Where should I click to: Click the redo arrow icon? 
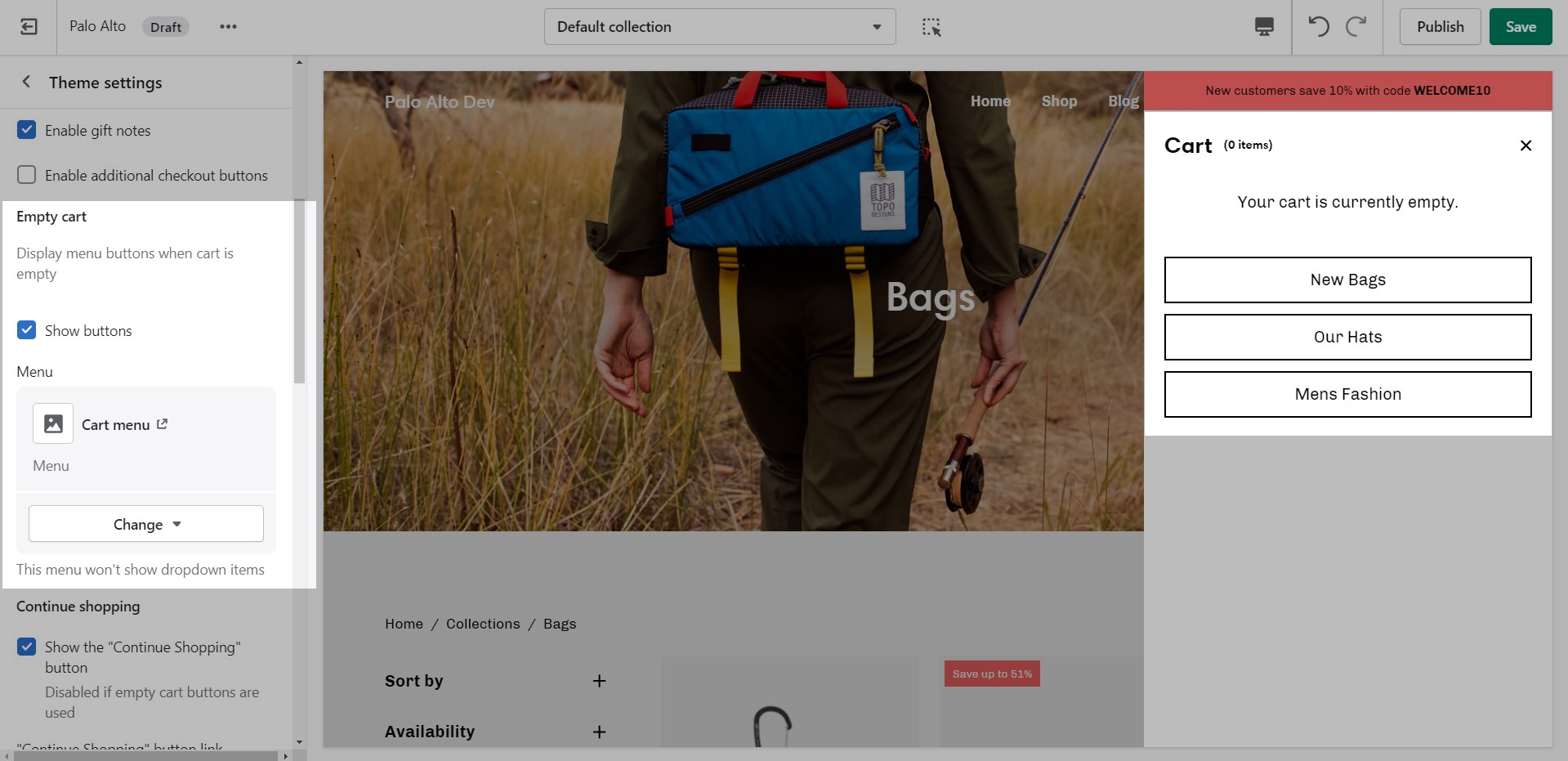click(1356, 27)
